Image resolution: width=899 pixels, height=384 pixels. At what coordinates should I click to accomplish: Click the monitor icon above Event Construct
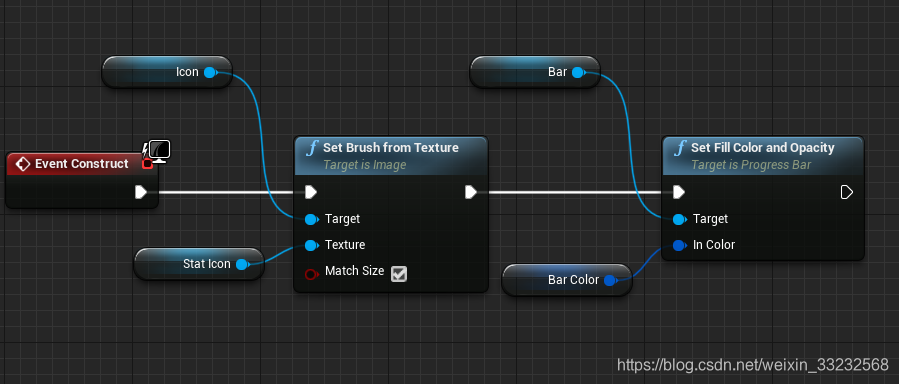[x=159, y=151]
